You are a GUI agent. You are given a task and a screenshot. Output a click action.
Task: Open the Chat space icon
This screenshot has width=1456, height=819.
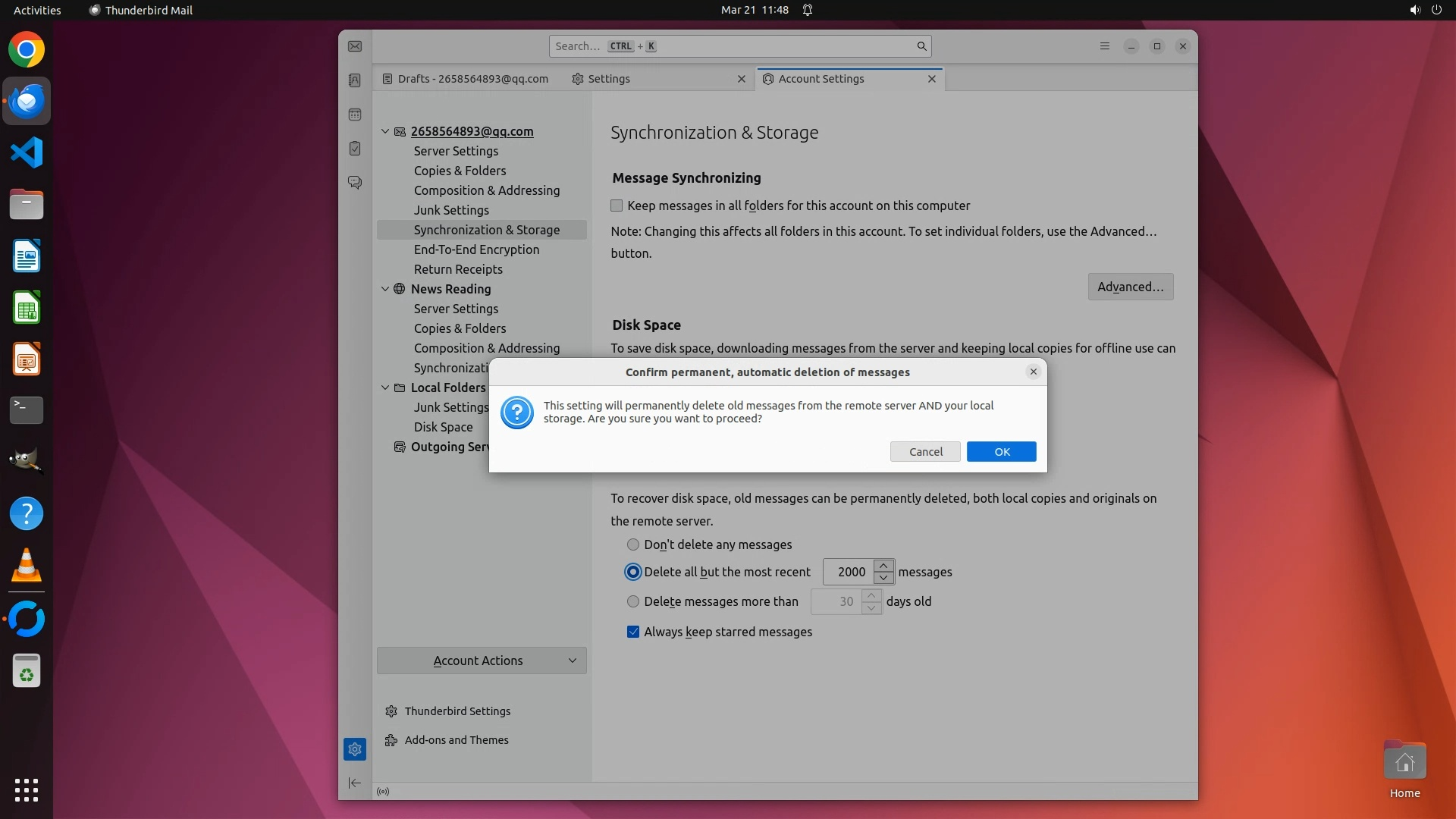tap(355, 183)
